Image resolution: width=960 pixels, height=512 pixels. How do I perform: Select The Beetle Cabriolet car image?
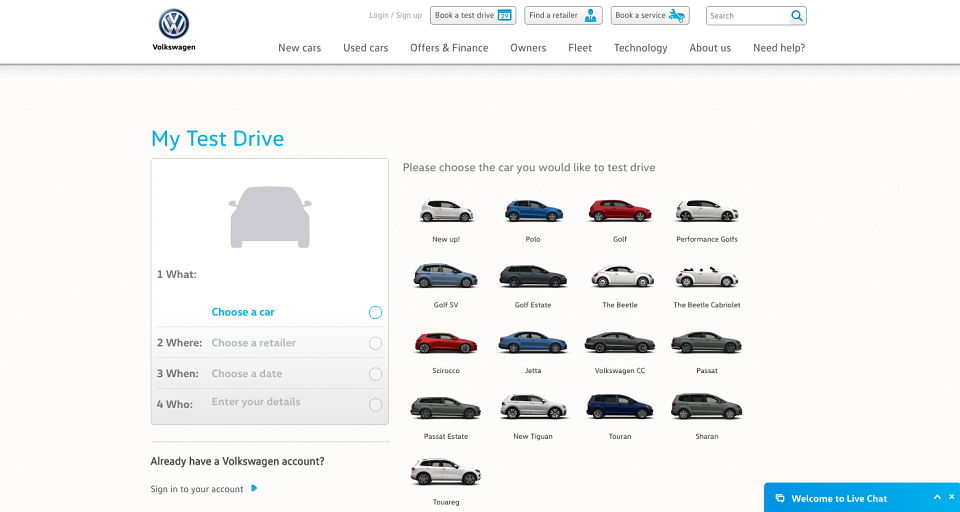click(x=707, y=277)
